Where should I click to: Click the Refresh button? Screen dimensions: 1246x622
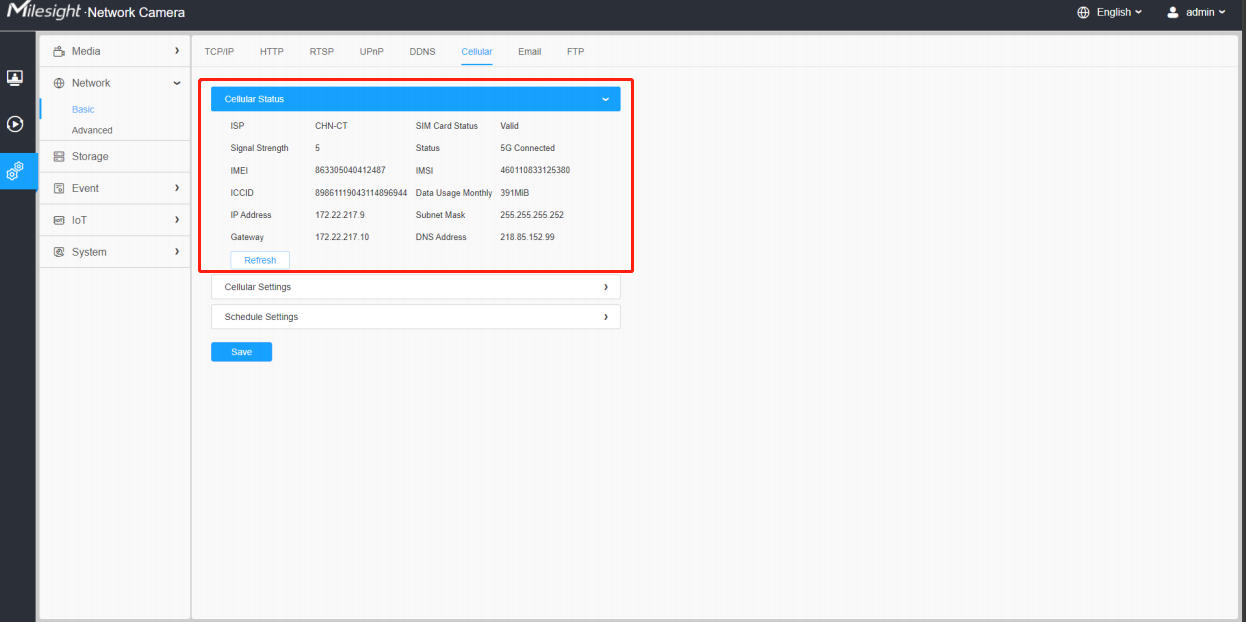[260, 260]
